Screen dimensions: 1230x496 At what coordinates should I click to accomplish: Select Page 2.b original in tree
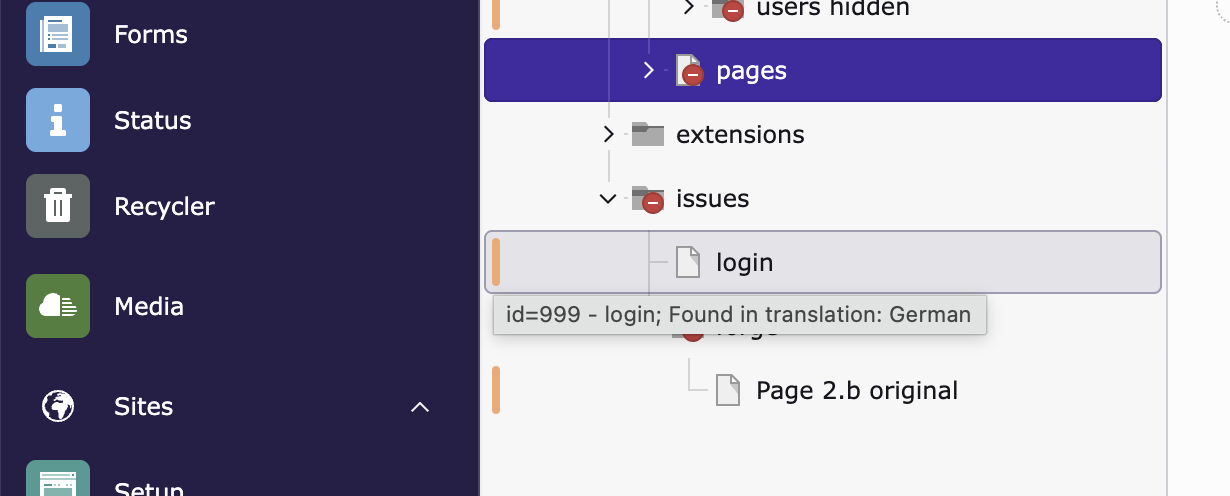coord(857,390)
